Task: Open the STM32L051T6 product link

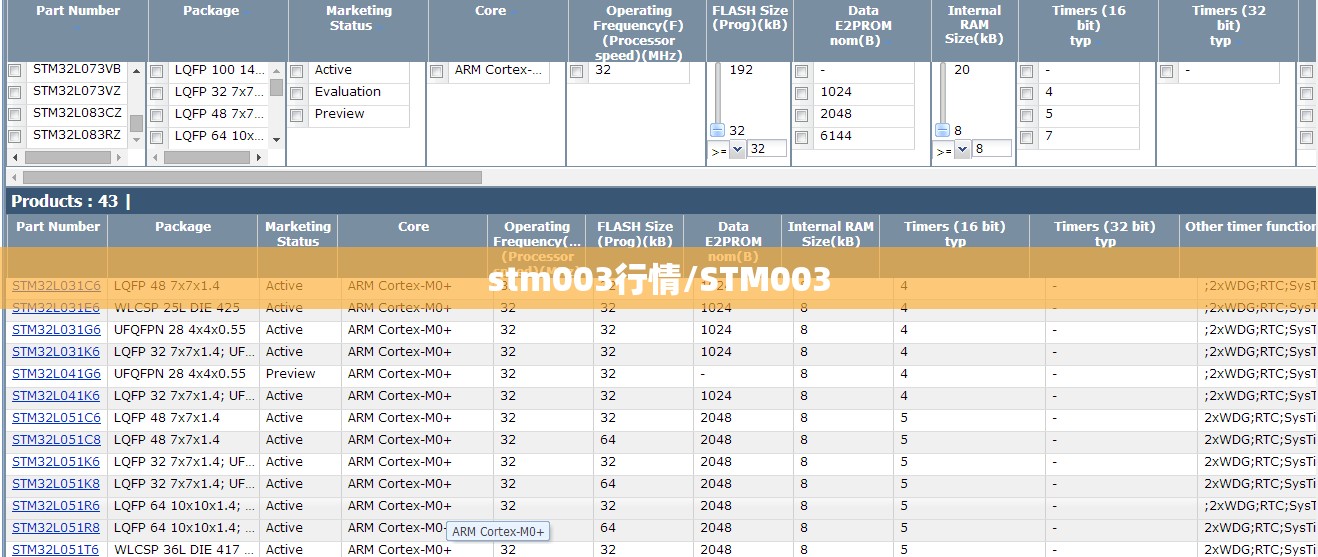Action: point(56,549)
